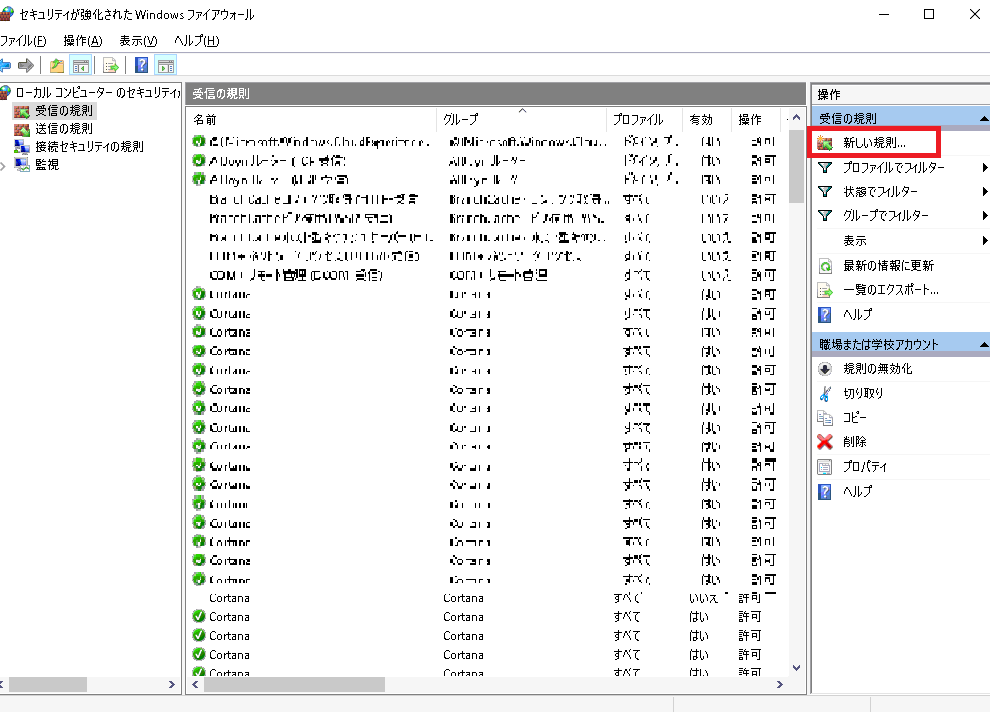Viewport: 990px width, 712px height.
Task: Open the ヘルプ(H) menu
Action: (x=196, y=41)
